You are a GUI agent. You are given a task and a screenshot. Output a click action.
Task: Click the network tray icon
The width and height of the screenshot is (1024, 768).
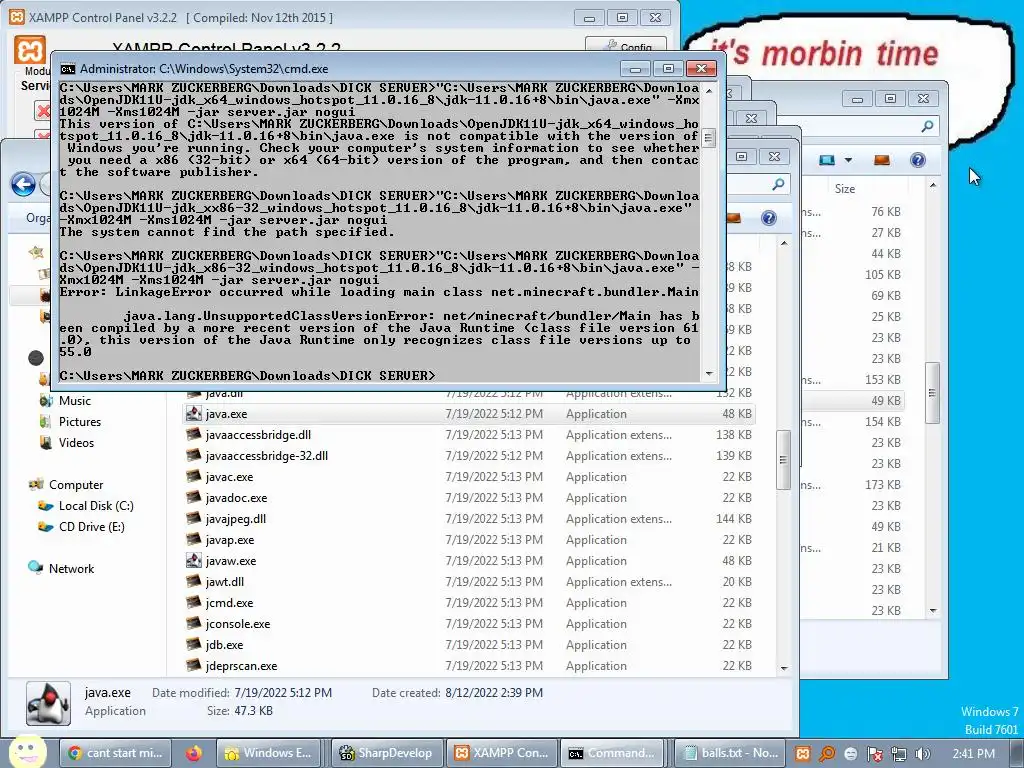(899, 754)
